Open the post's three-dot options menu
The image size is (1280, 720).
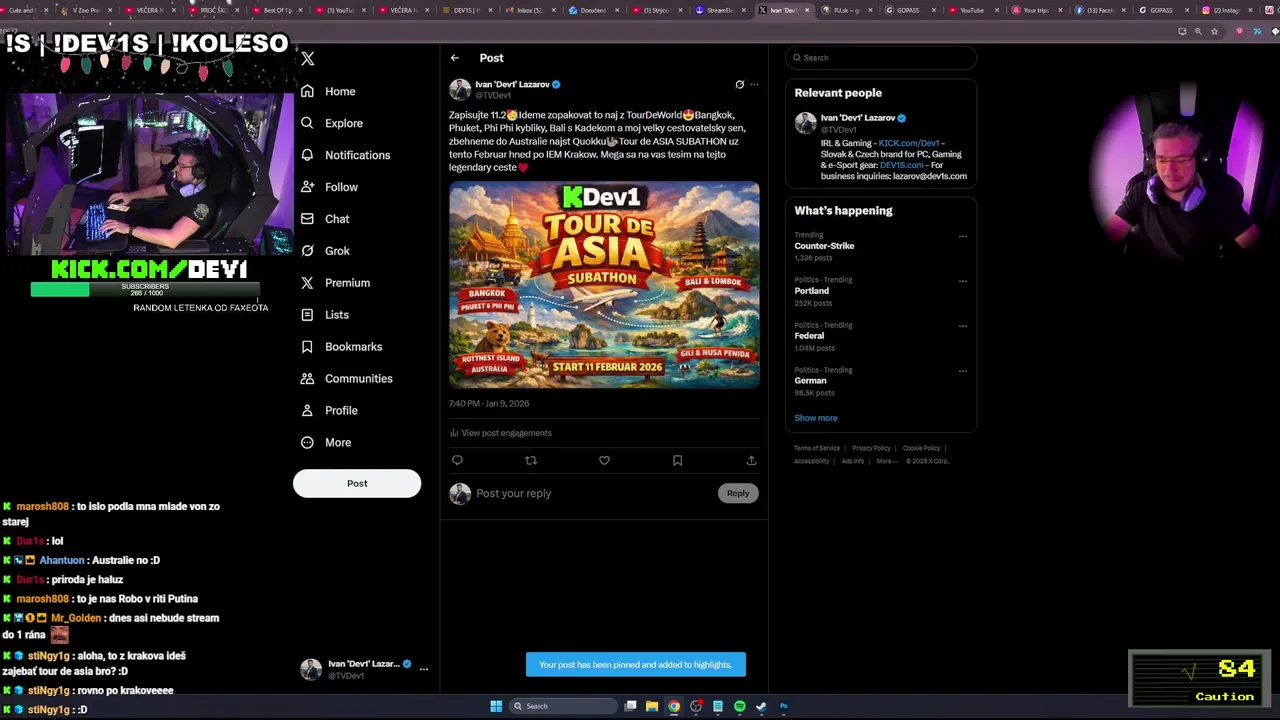point(754,85)
